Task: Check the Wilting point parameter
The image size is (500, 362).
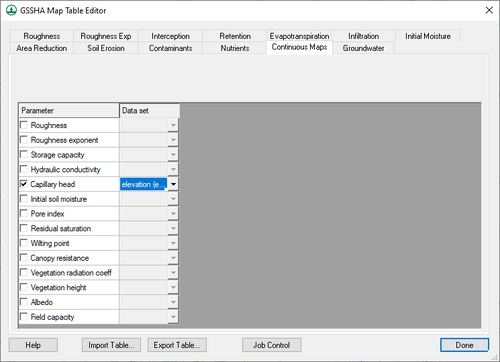Action: [x=24, y=243]
